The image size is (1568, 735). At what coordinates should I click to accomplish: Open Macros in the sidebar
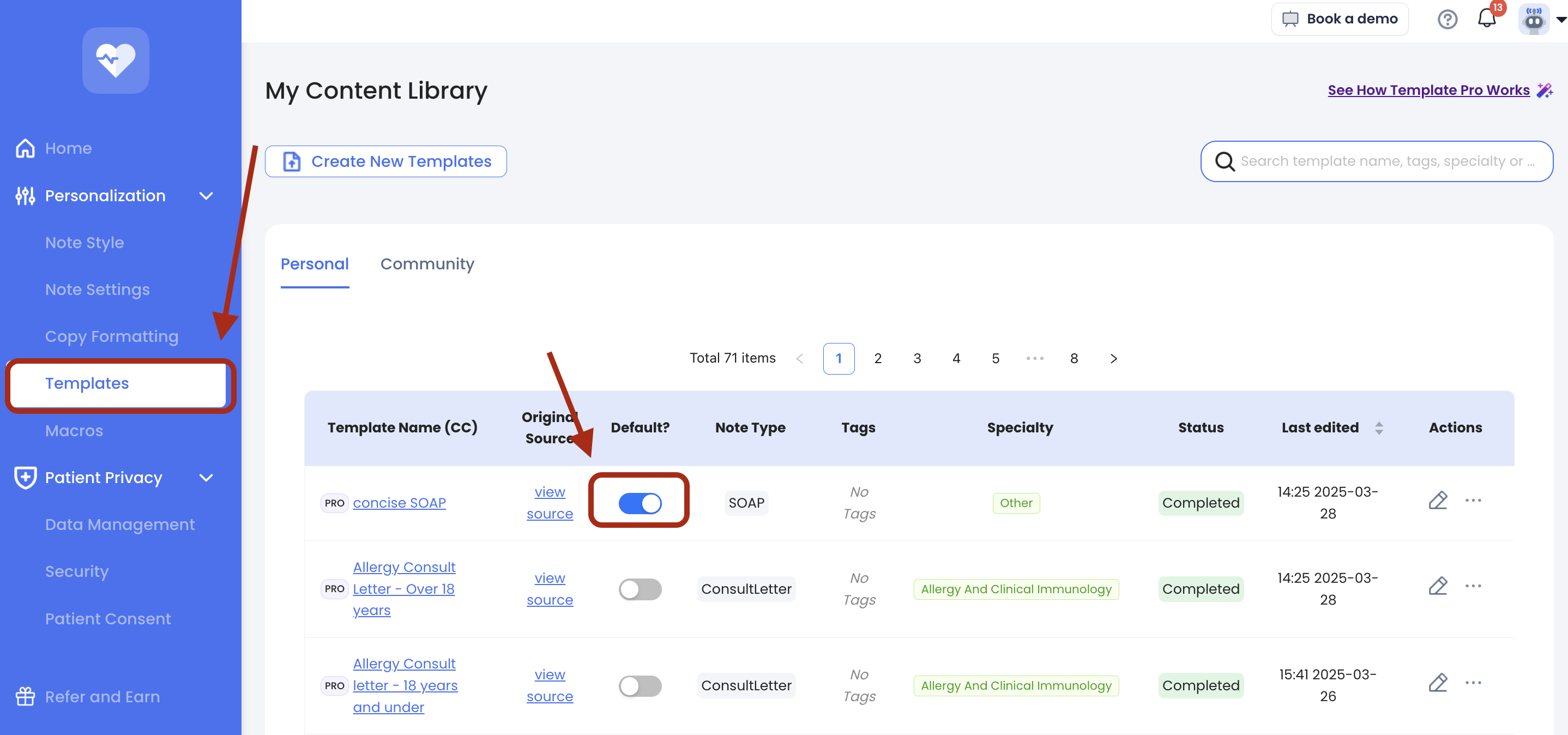pyautogui.click(x=74, y=431)
